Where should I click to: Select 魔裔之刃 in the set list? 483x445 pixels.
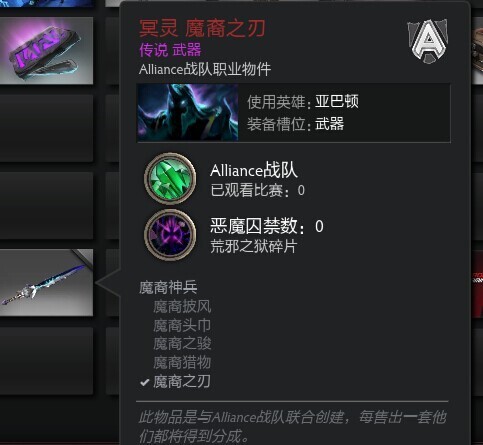[x=182, y=382]
